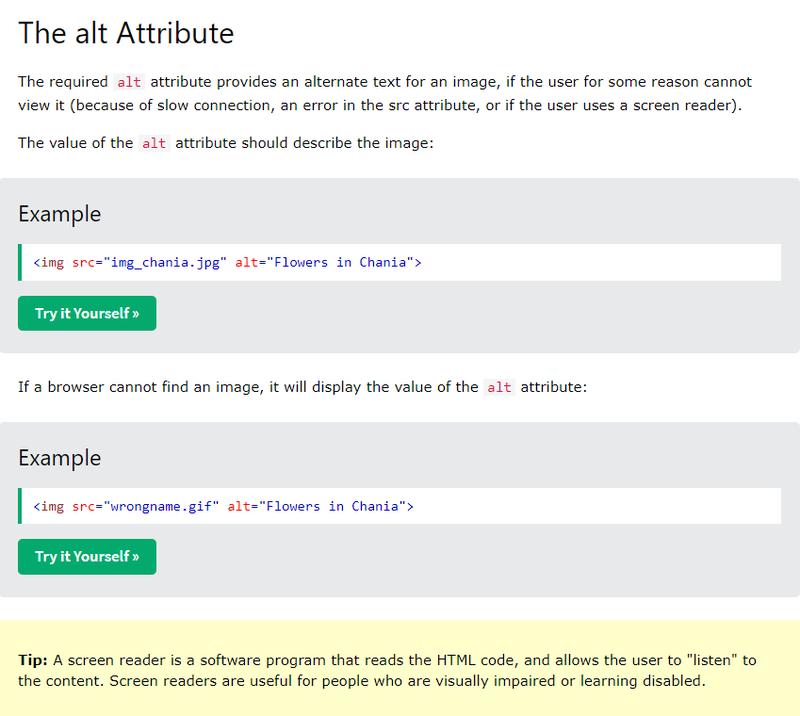
Task: Click the red 'alt' code in 'The required' sentence
Action: point(129,82)
